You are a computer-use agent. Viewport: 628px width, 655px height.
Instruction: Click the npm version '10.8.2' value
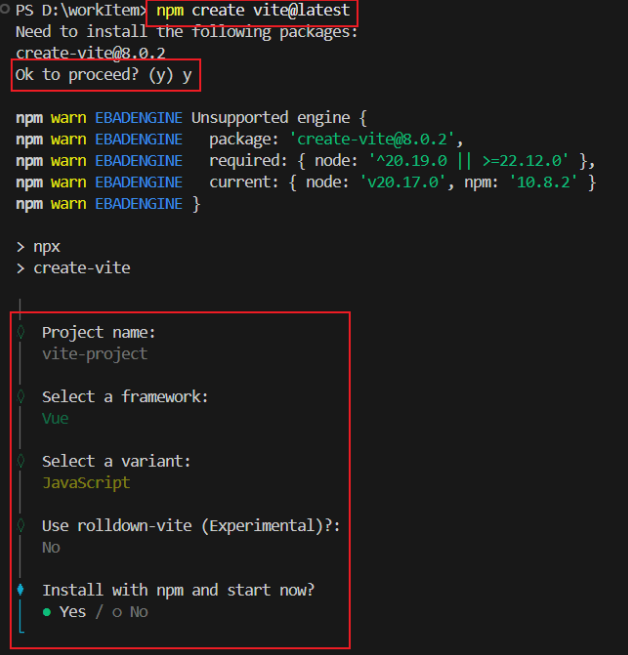click(542, 182)
